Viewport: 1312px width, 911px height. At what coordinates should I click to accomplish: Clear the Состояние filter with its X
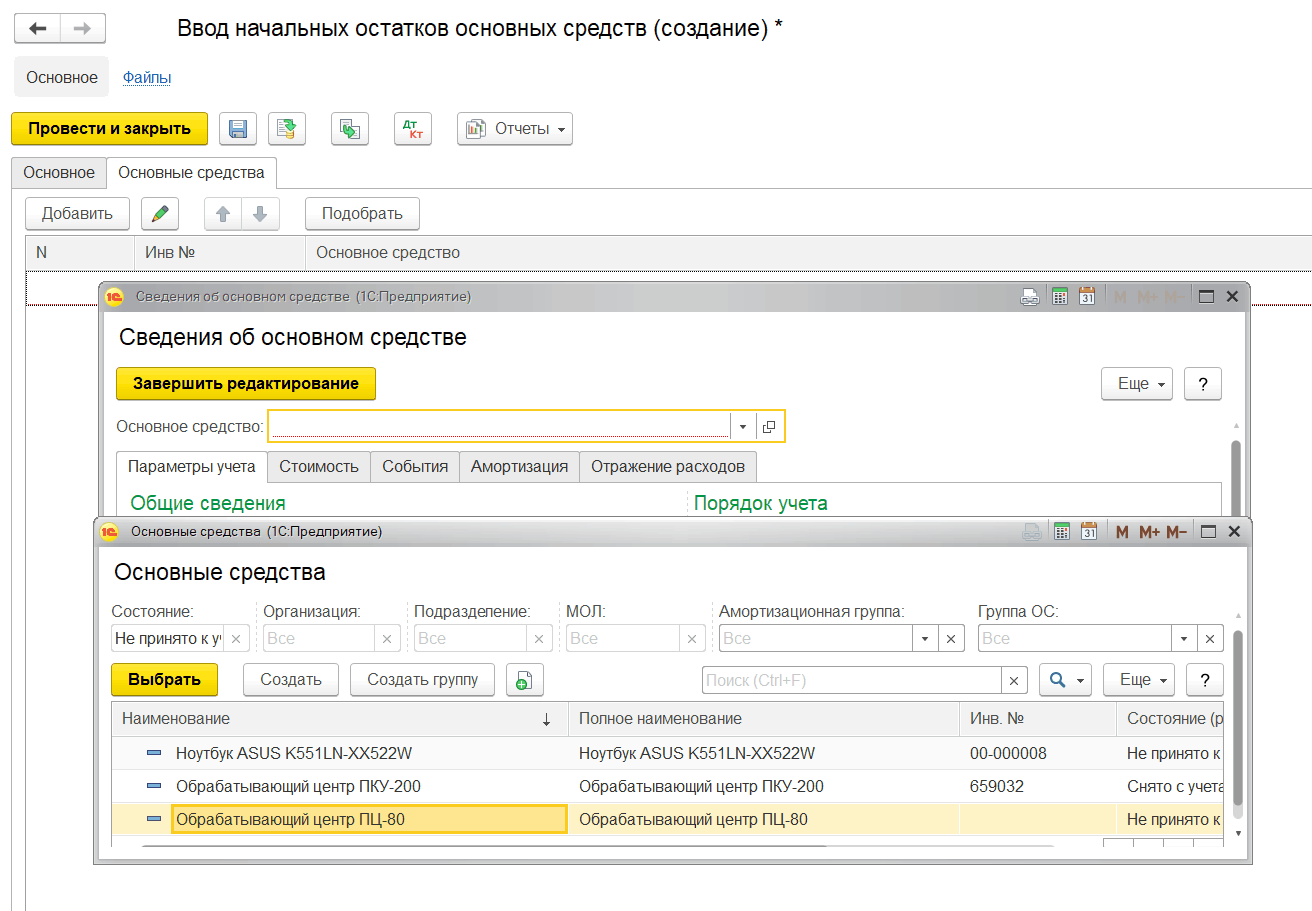pos(236,638)
